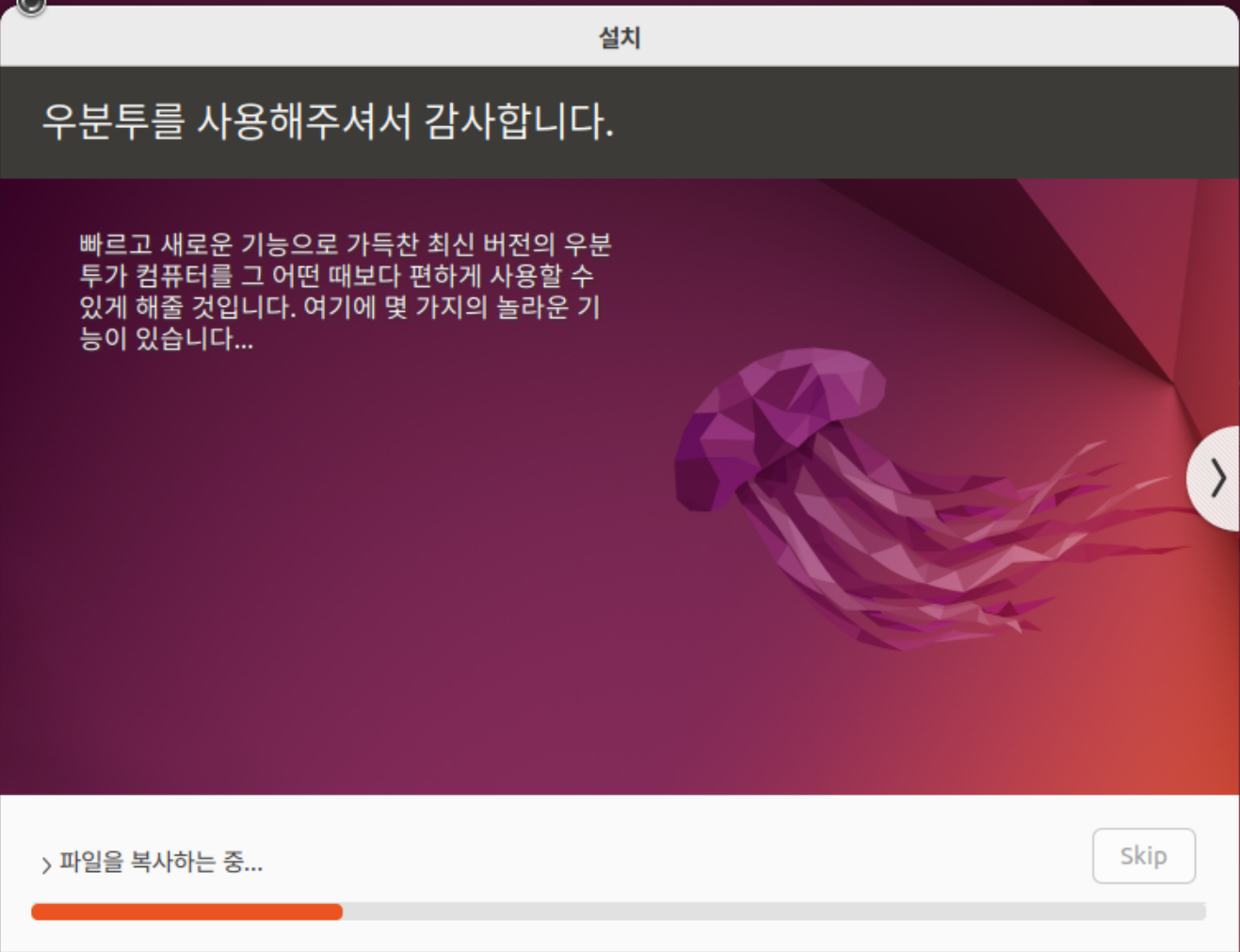The width and height of the screenshot is (1240, 952).
Task: Click the 파일을 복사하는 중... status text
Action: (161, 862)
